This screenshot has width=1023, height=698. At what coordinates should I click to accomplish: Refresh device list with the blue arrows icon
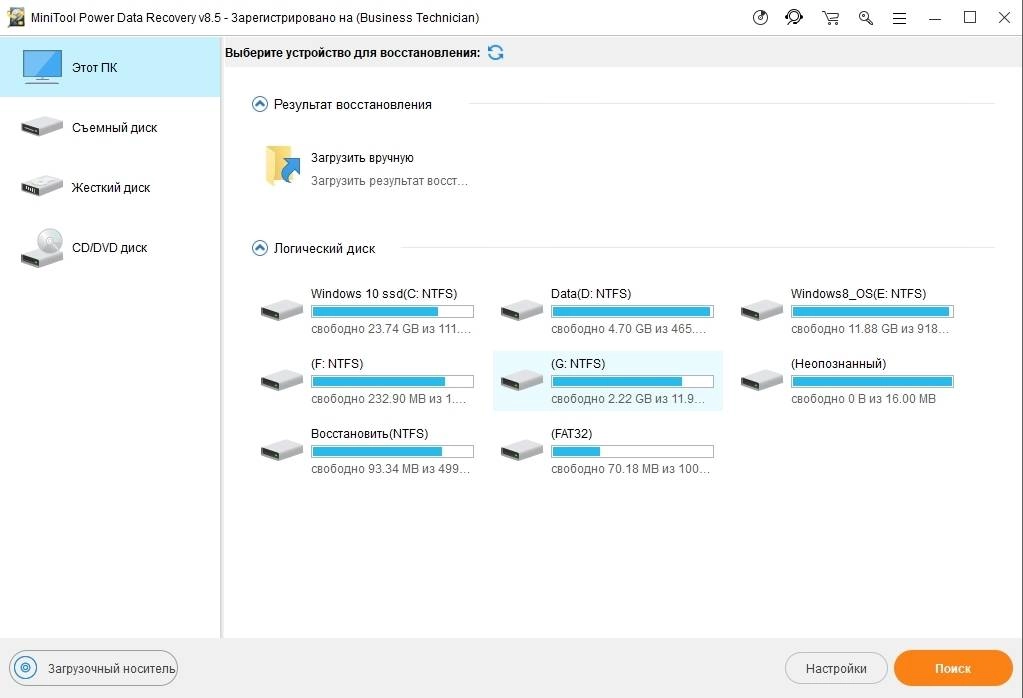coord(495,52)
